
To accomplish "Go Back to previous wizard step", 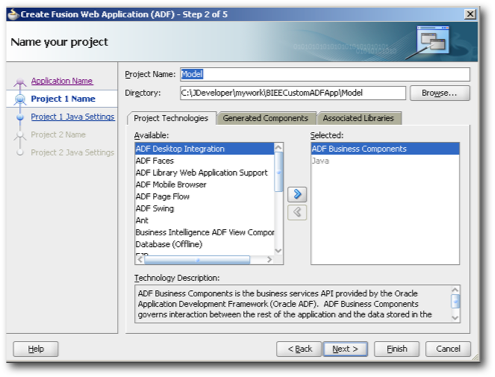I will pos(299,349).
